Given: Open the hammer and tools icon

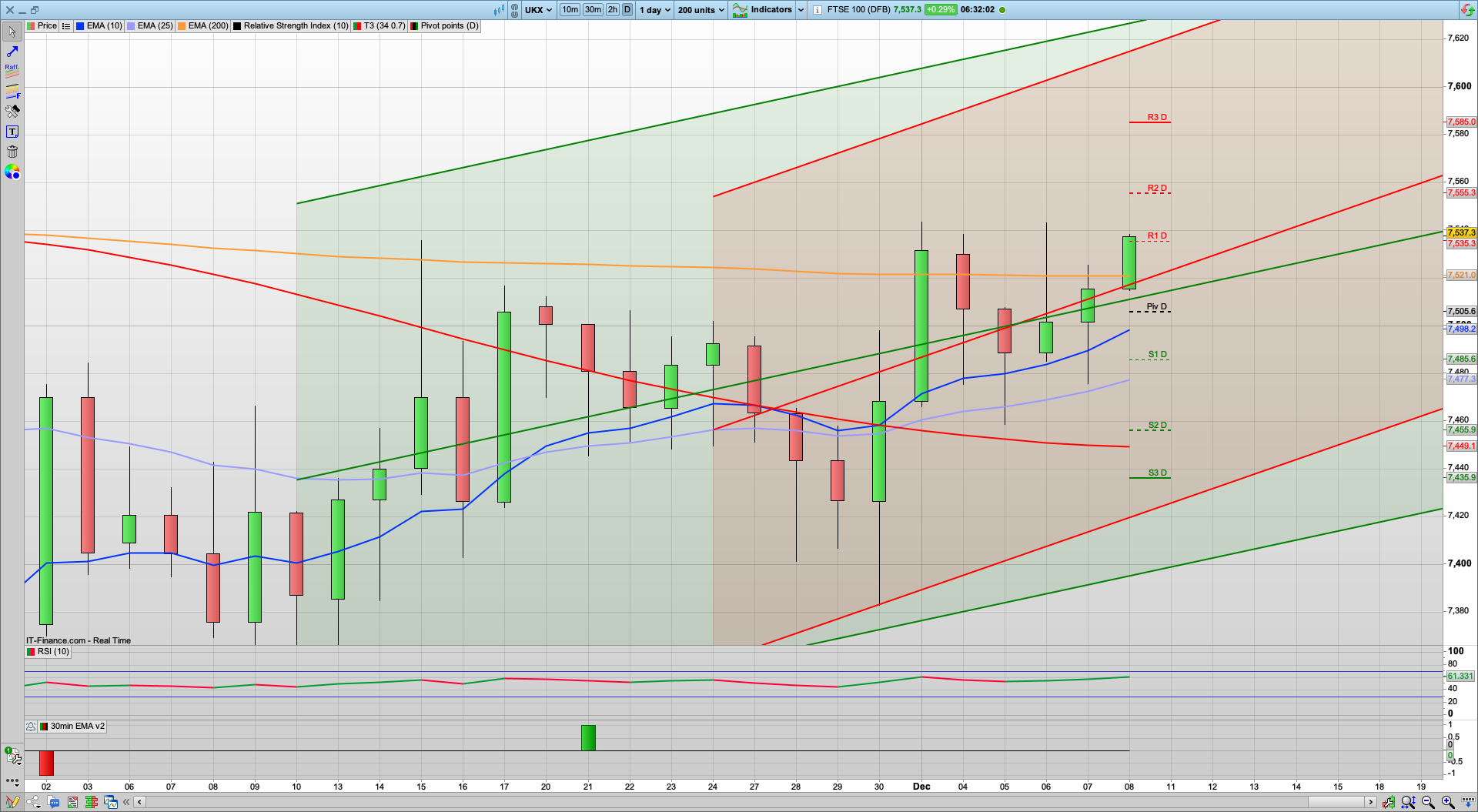Looking at the screenshot, I should [12, 112].
